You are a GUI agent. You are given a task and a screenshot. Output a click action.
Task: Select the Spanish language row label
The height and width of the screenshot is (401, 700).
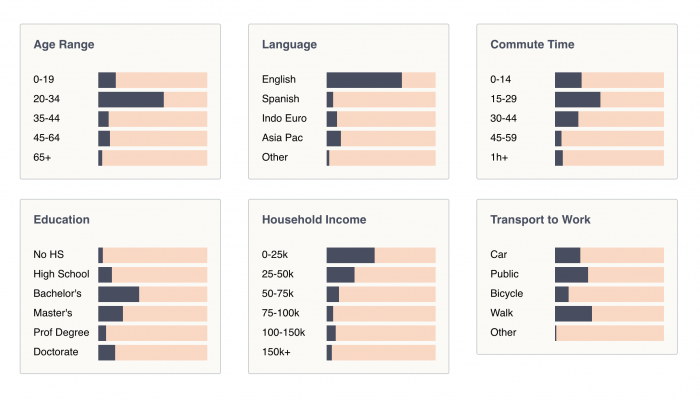pyautogui.click(x=280, y=99)
